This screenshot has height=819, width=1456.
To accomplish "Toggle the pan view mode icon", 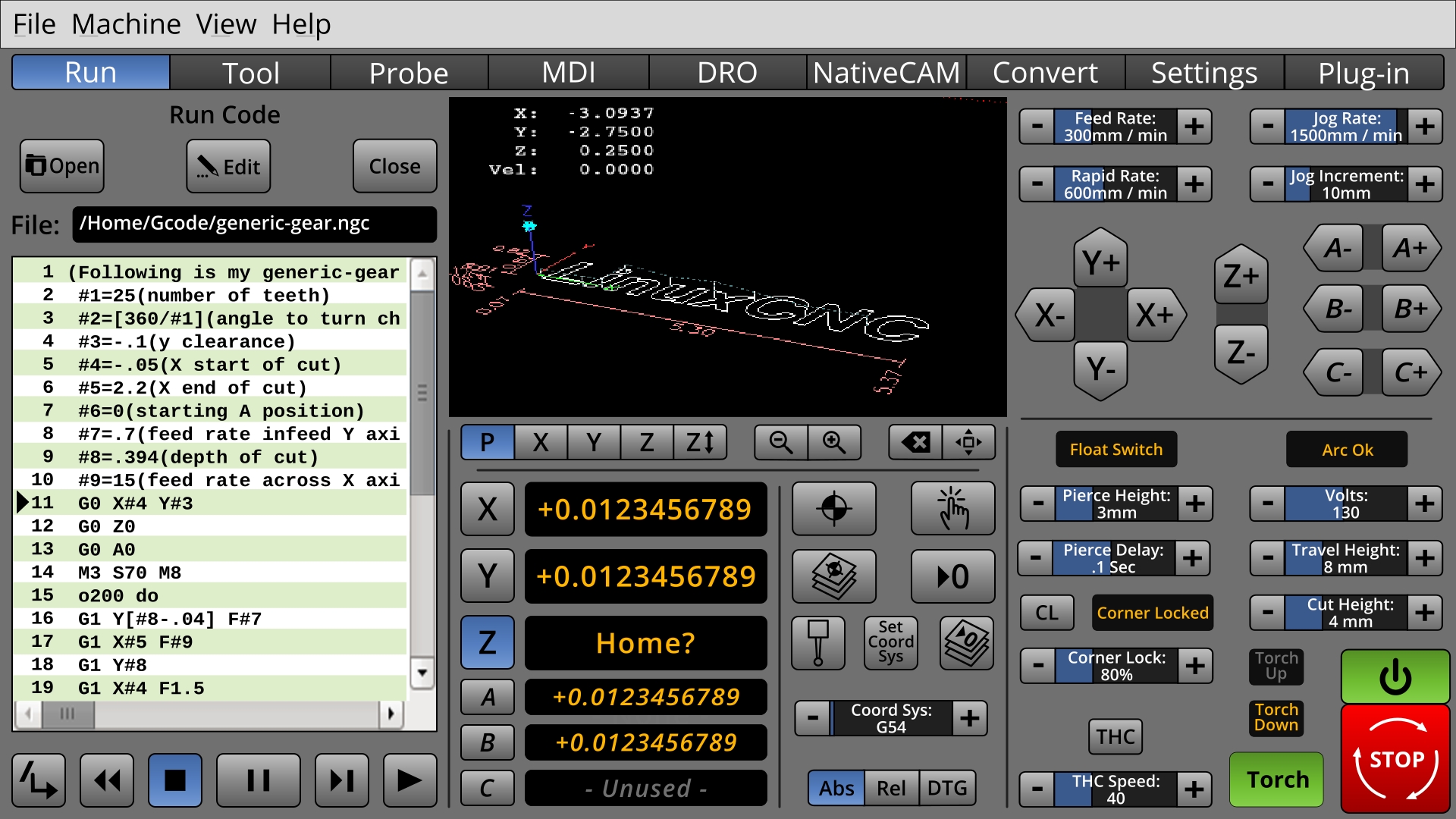I will click(968, 442).
